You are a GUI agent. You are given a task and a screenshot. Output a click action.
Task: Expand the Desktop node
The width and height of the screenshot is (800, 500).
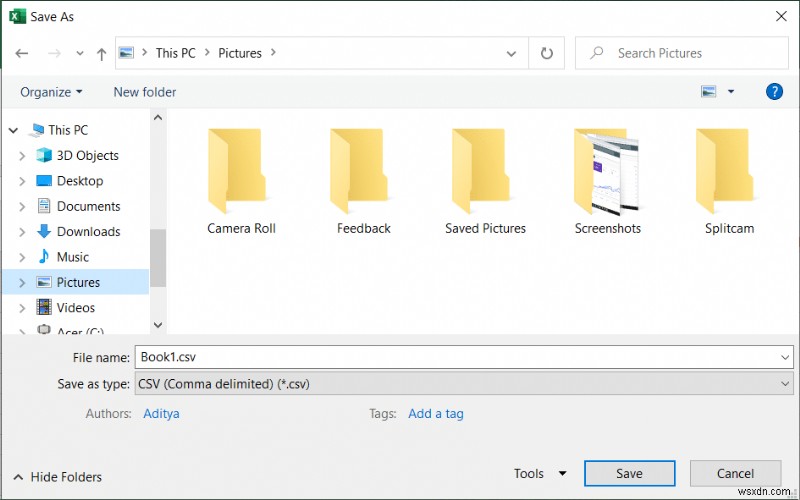click(22, 181)
